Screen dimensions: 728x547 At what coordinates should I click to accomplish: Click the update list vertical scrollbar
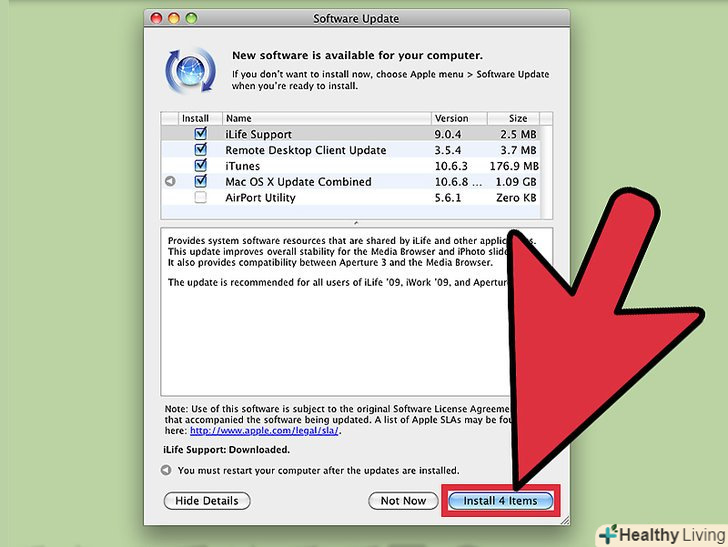(546, 172)
